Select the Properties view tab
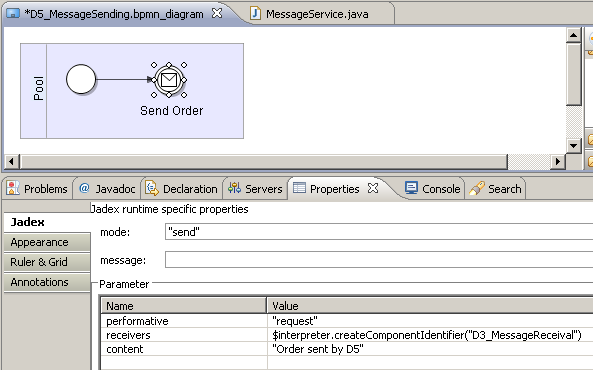This screenshot has height=370, width=593. click(x=334, y=188)
